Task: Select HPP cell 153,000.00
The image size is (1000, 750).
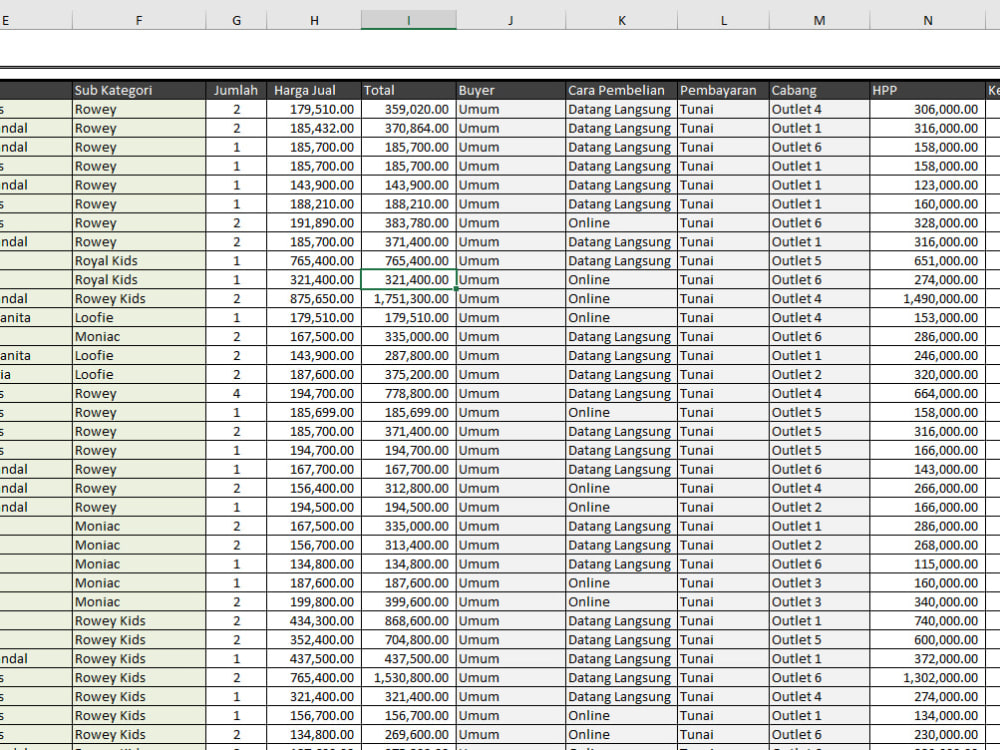Action: coord(927,318)
